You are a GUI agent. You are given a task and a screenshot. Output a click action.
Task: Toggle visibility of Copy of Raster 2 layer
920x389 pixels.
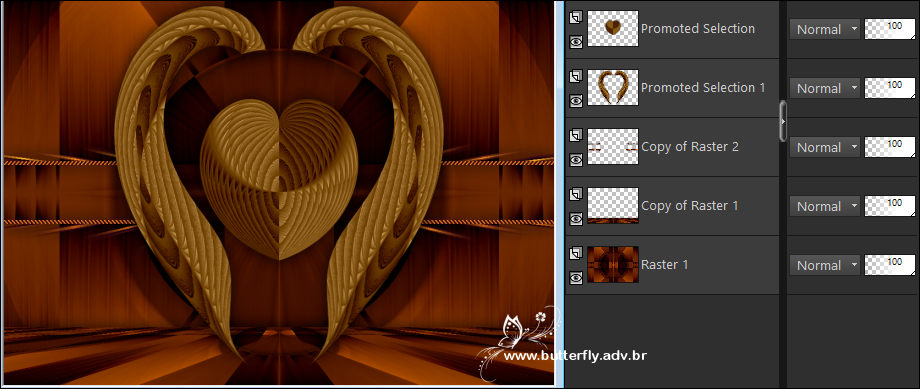(x=576, y=160)
